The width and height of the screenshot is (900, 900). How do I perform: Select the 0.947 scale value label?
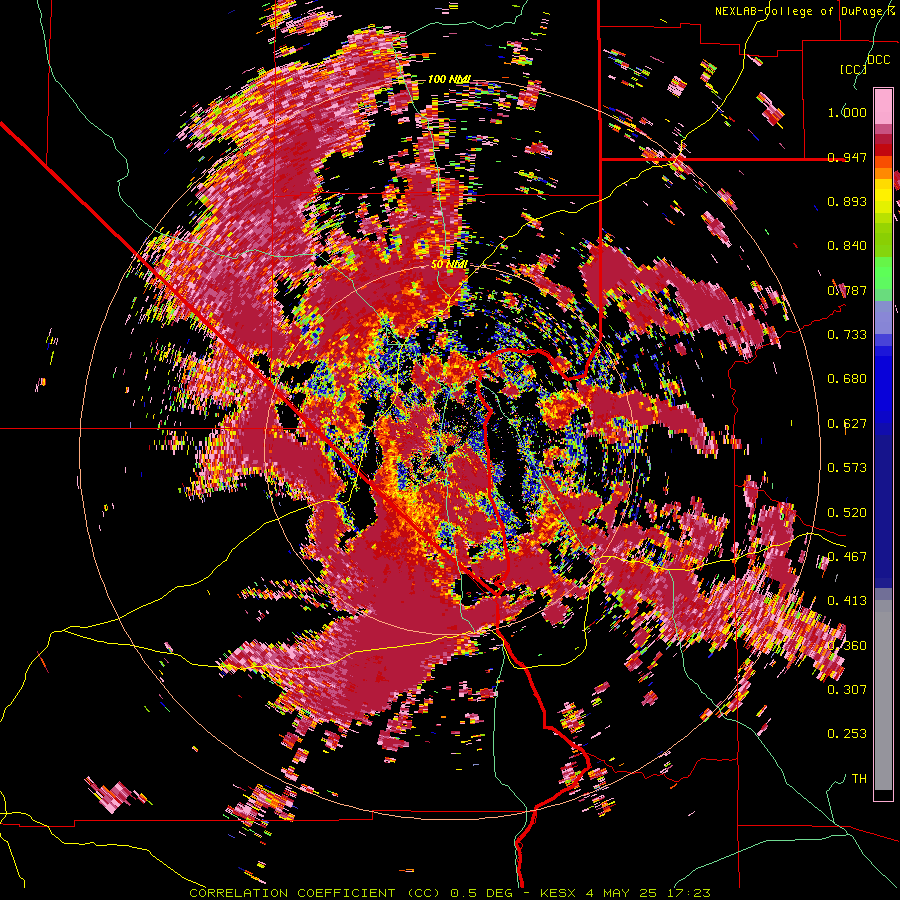pos(847,157)
